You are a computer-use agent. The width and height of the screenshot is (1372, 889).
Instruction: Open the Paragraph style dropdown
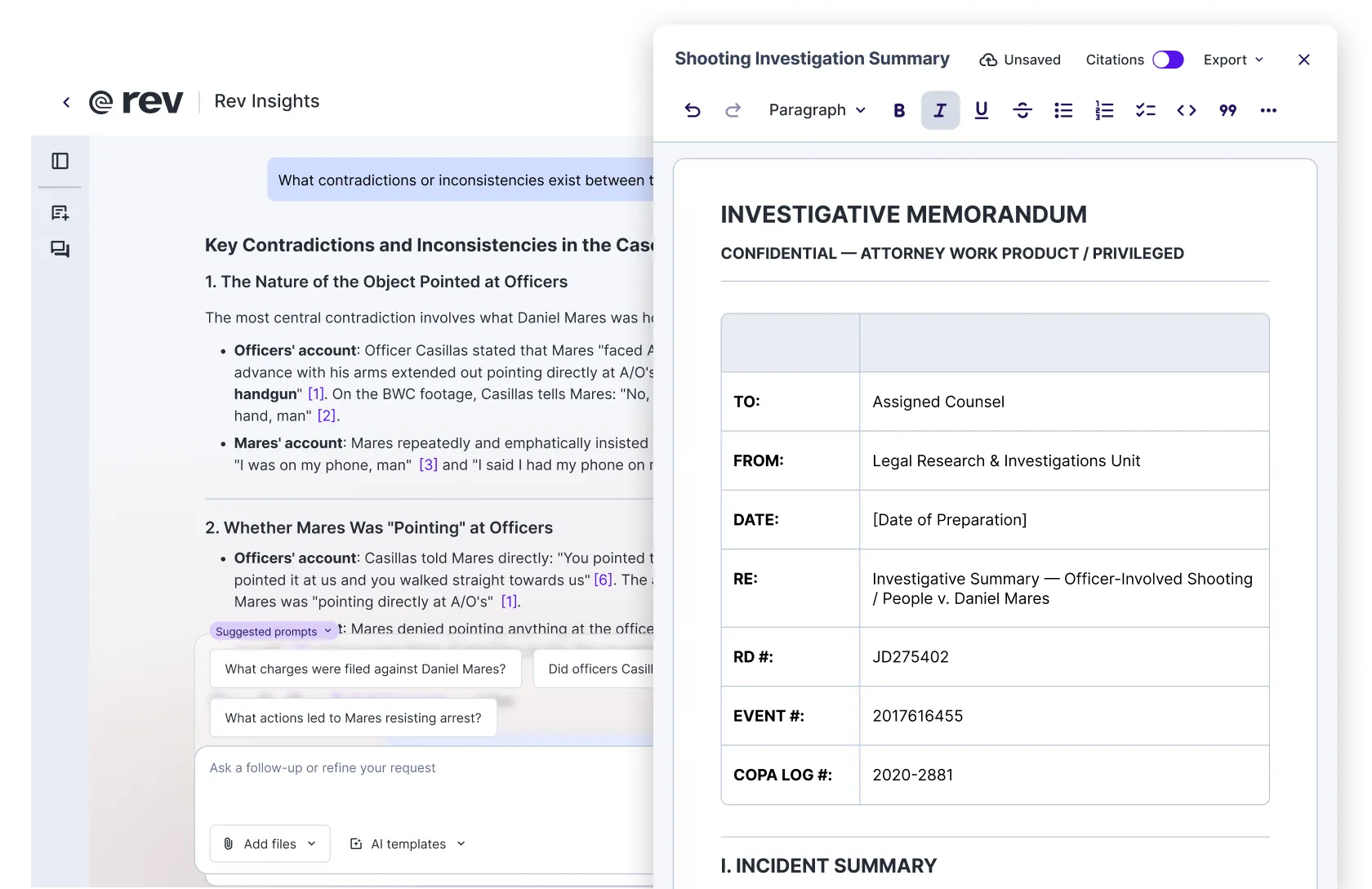tap(817, 110)
